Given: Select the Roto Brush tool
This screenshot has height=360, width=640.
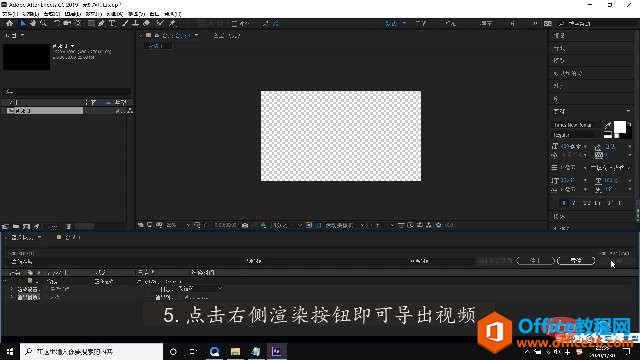Looking at the screenshot, I should click(160, 24).
